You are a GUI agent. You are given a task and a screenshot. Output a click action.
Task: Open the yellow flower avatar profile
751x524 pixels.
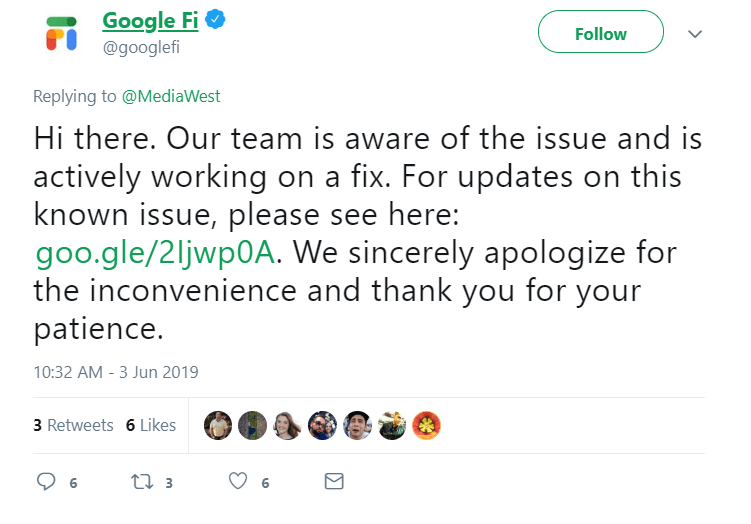[426, 425]
